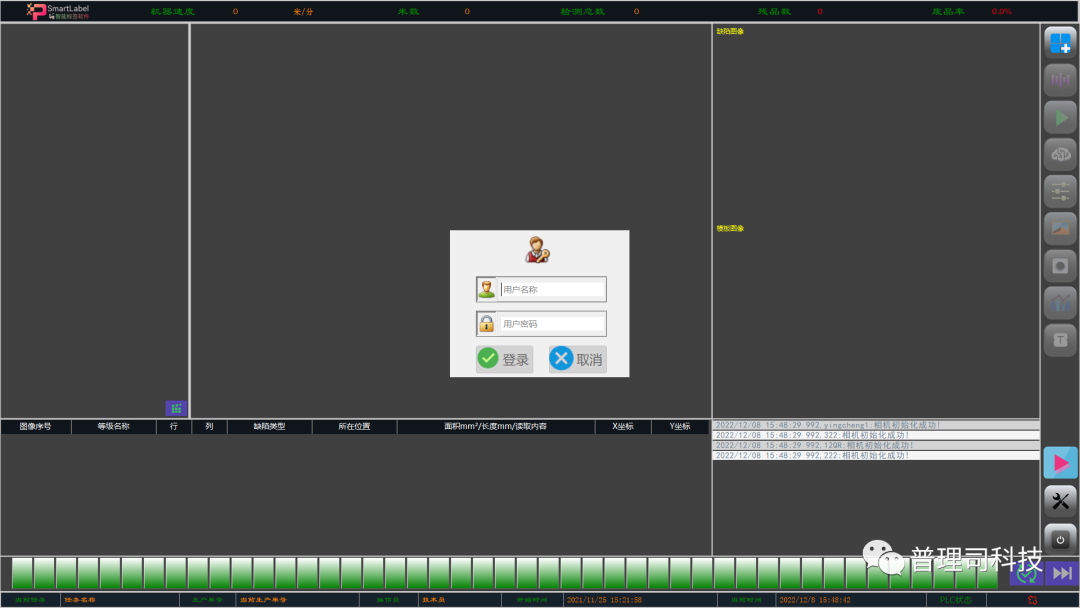
Task: Open the statistics chart icon
Action: coord(1060,303)
